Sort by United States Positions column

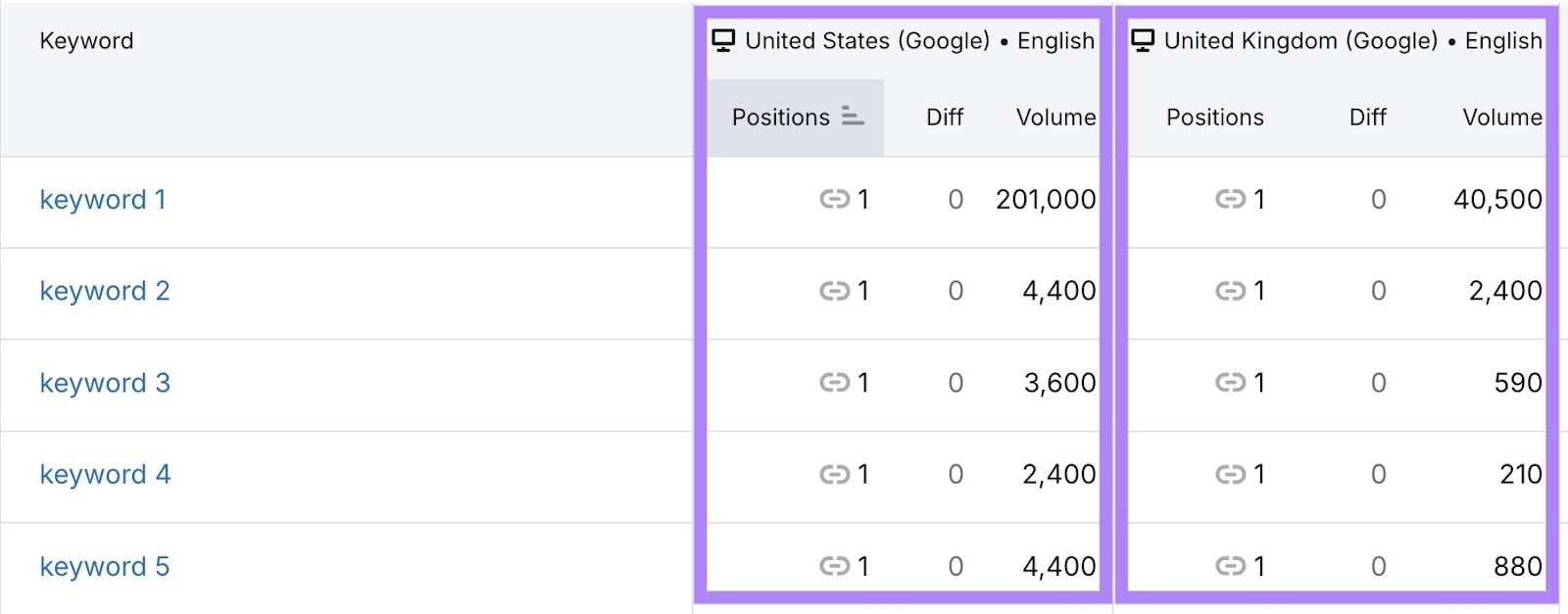coord(781,118)
